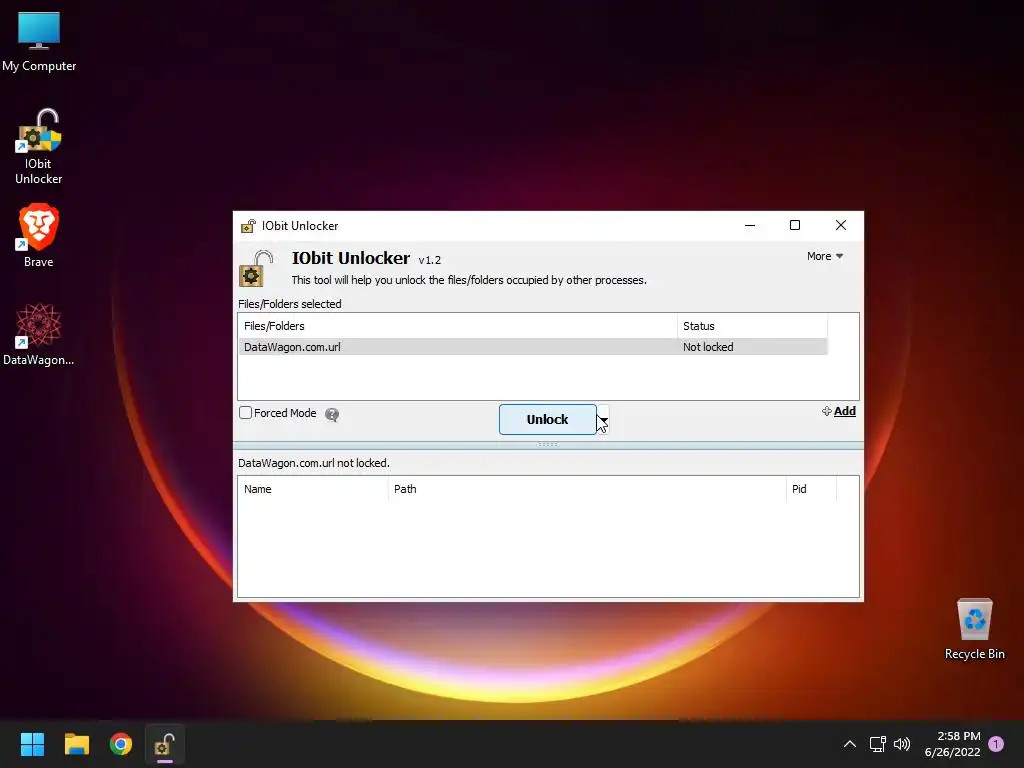Viewport: 1024px width, 768px height.
Task: Click the Path column header
Action: (x=587, y=489)
